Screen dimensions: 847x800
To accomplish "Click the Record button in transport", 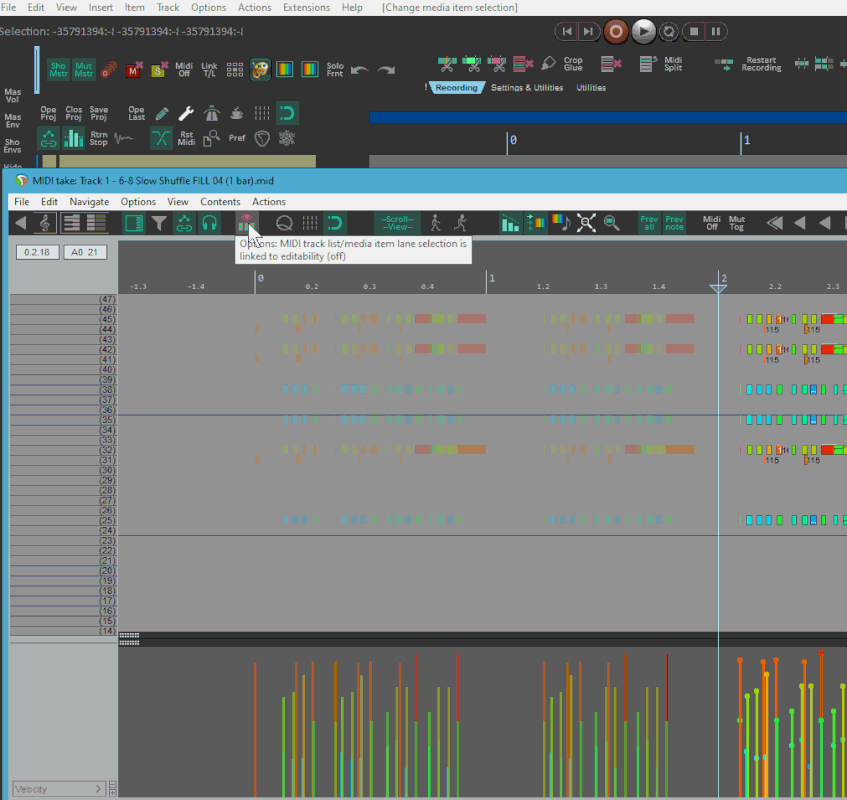I will tap(615, 31).
